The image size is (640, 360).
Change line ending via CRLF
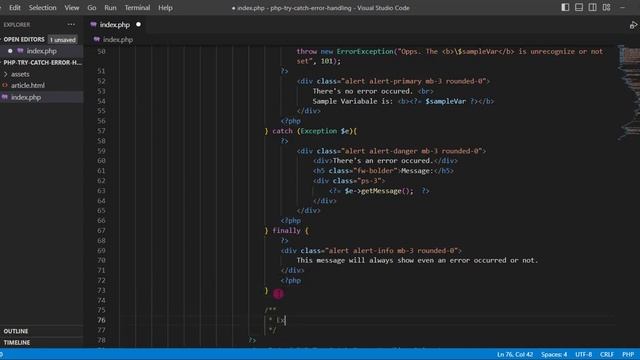click(607, 354)
